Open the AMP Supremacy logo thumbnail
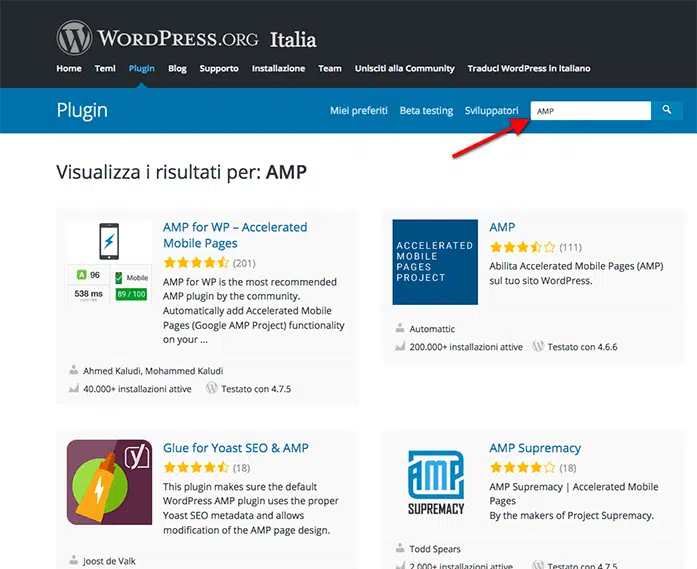 tap(436, 482)
